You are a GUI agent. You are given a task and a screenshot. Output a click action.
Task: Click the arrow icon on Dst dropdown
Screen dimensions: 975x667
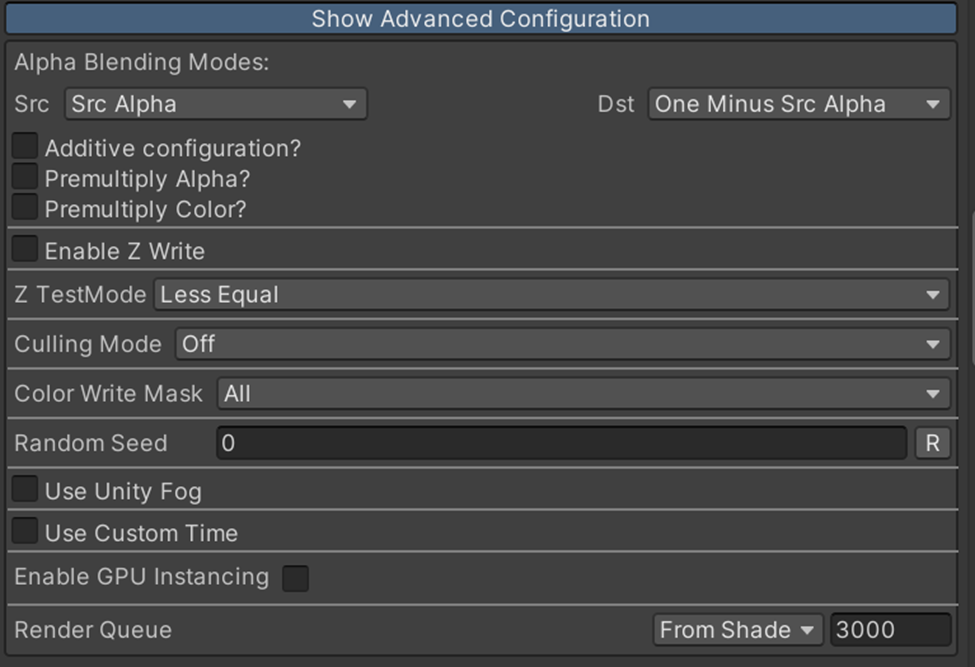933,104
